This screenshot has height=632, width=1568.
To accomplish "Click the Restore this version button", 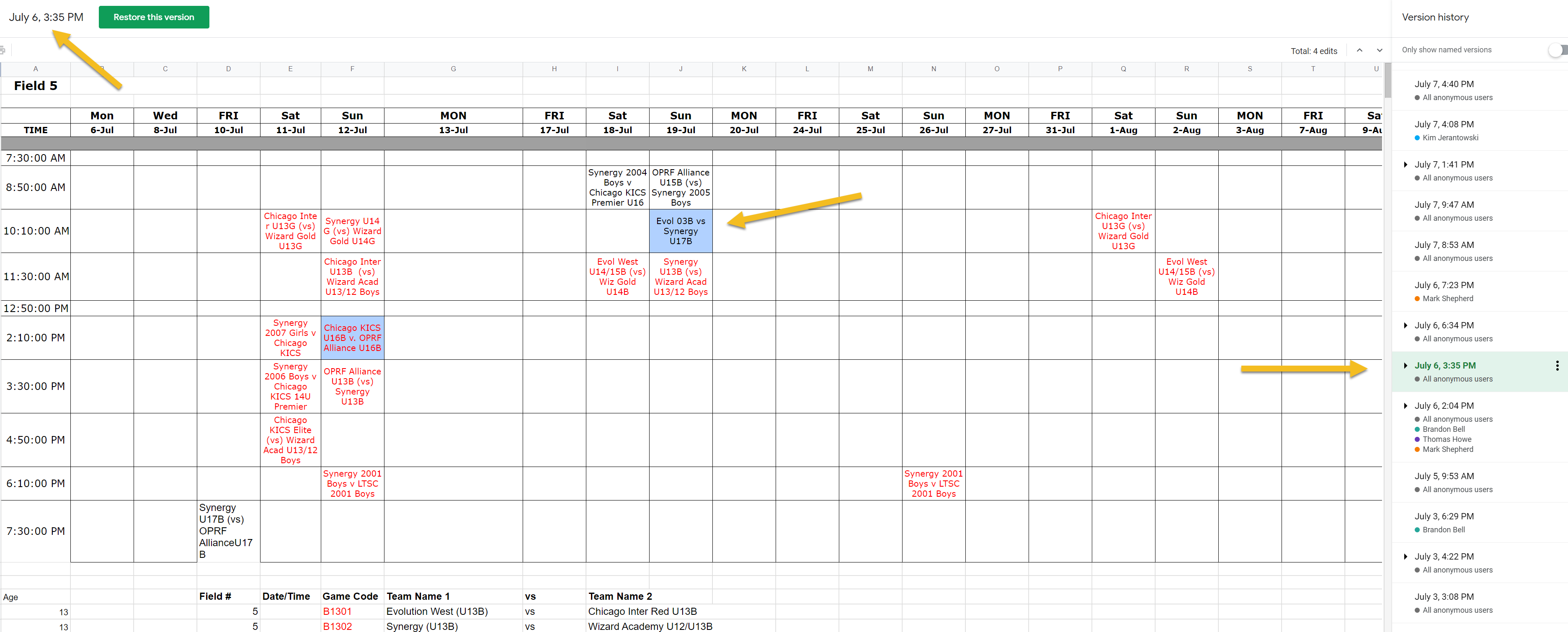I will [x=153, y=17].
